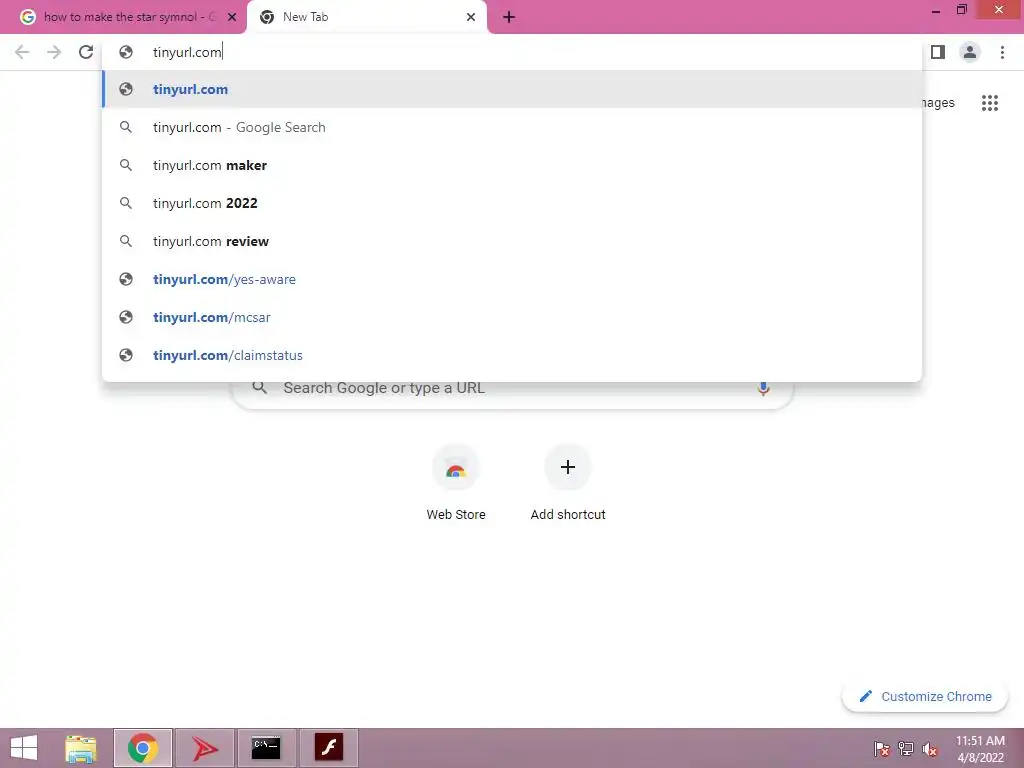Click the Action Center flag tray icon
1024x768 pixels.
[882, 748]
